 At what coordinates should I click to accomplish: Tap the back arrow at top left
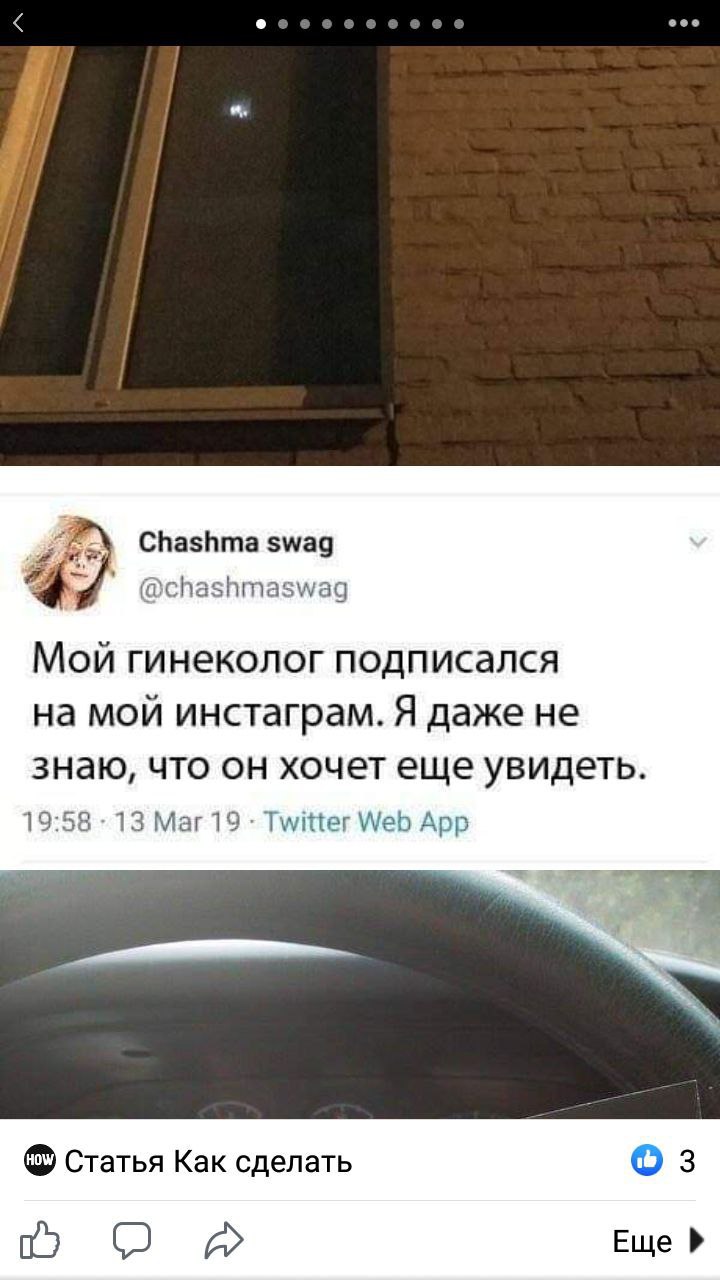coord(20,23)
